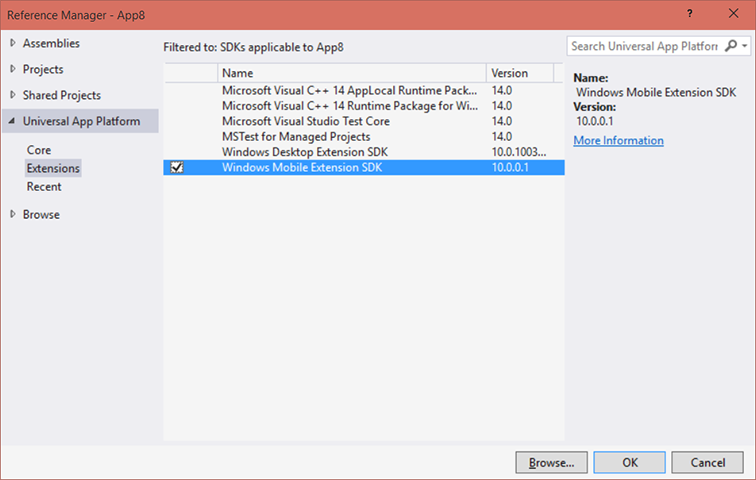Screen dimensions: 756x480
Task: Sort by the Version column header
Action: pos(520,73)
